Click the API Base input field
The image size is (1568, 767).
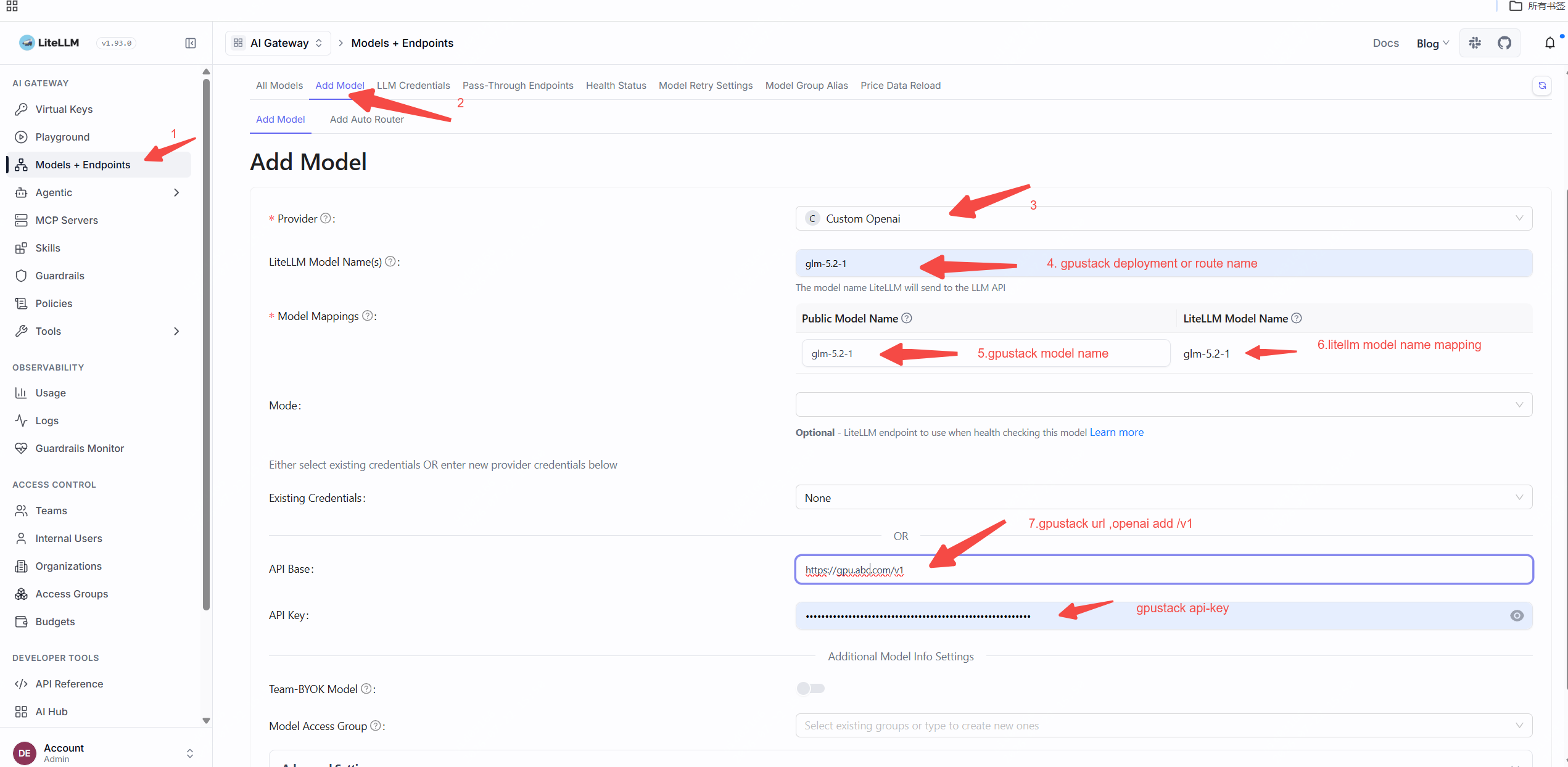point(1163,569)
